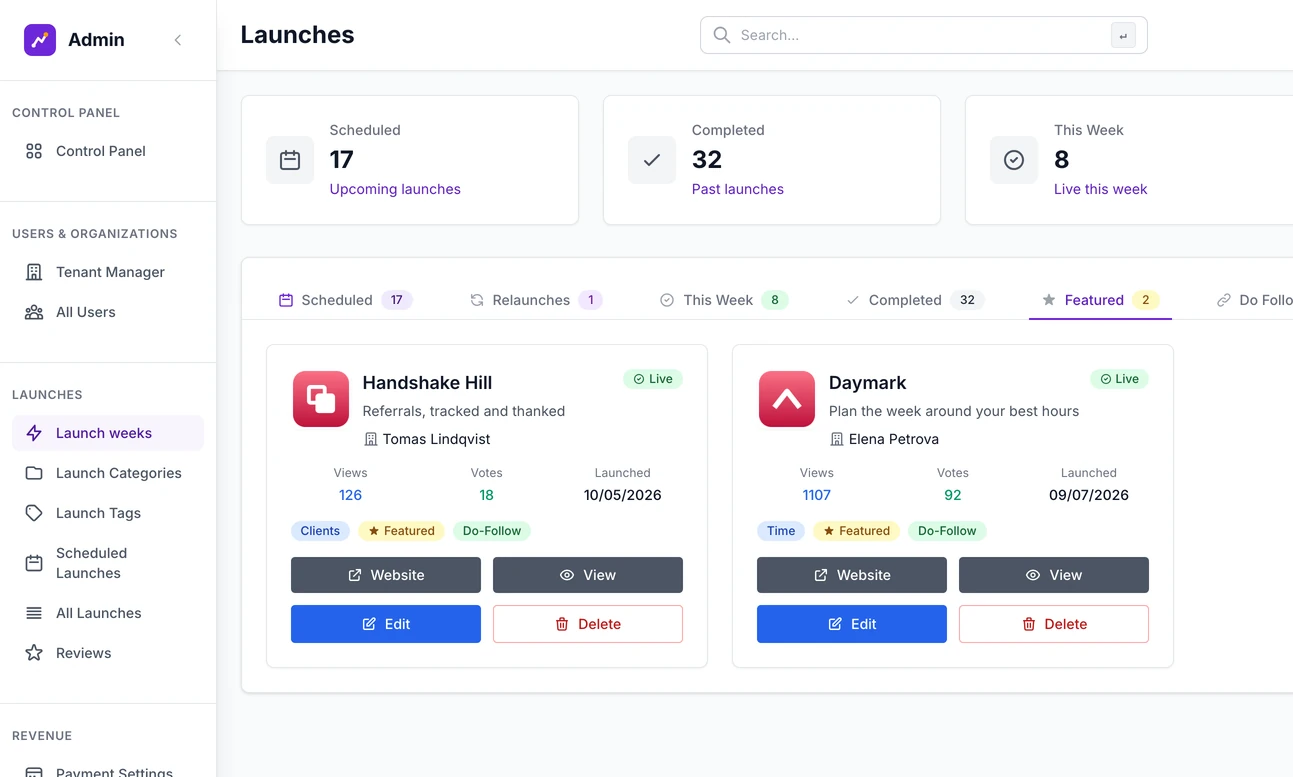Open Tenant Manager page
This screenshot has height=777, width=1293.
(108, 272)
